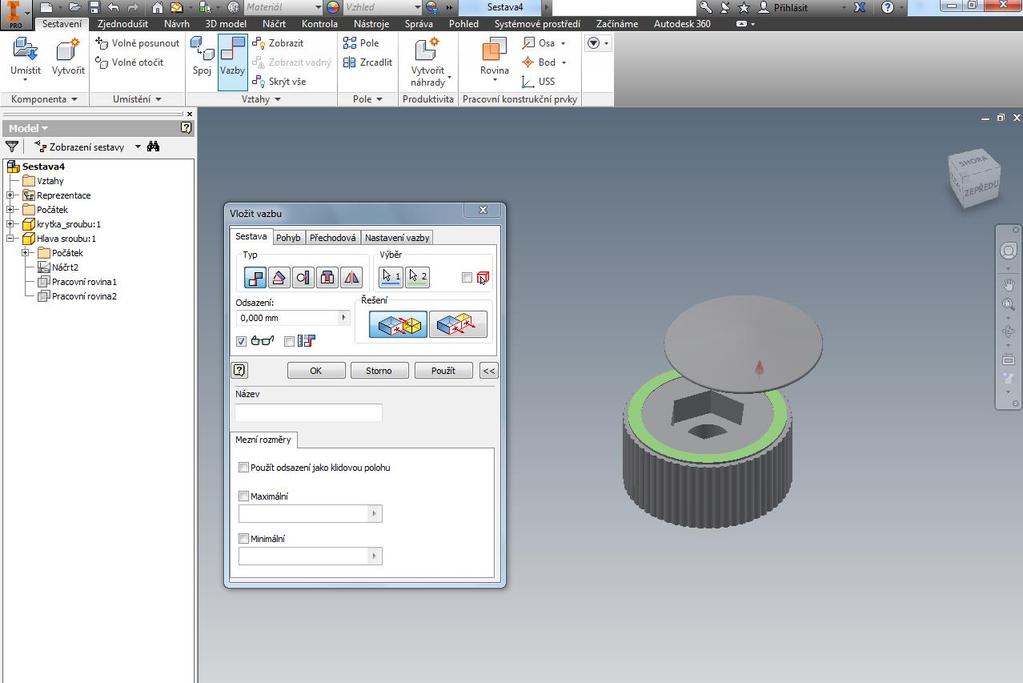Expand the krytka_sroubu:1 tree node

pyautogui.click(x=10, y=224)
